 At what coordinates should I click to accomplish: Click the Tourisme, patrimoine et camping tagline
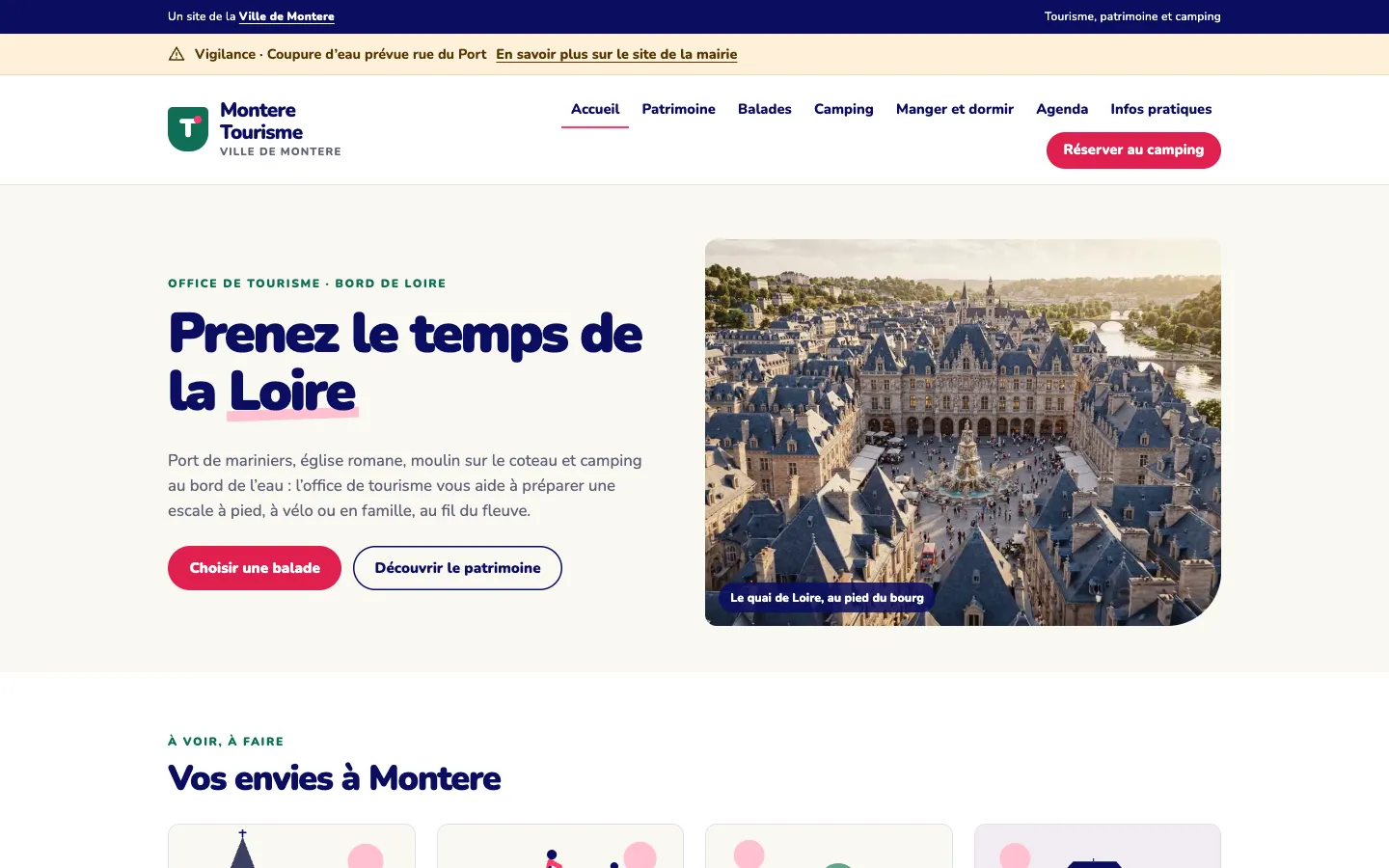point(1132,16)
